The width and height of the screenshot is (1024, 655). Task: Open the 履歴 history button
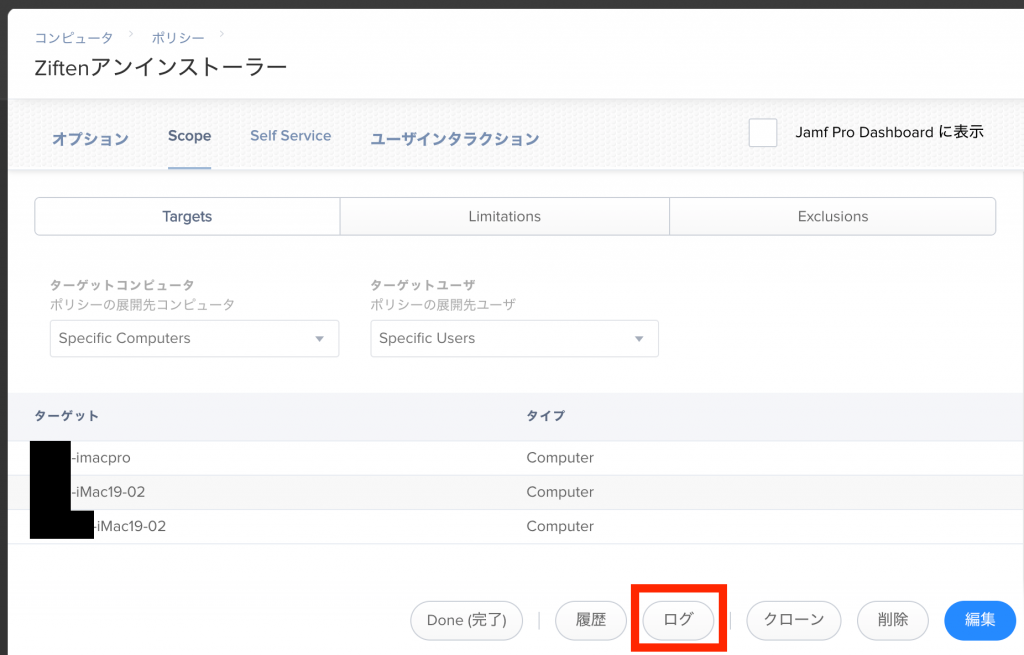[591, 620]
